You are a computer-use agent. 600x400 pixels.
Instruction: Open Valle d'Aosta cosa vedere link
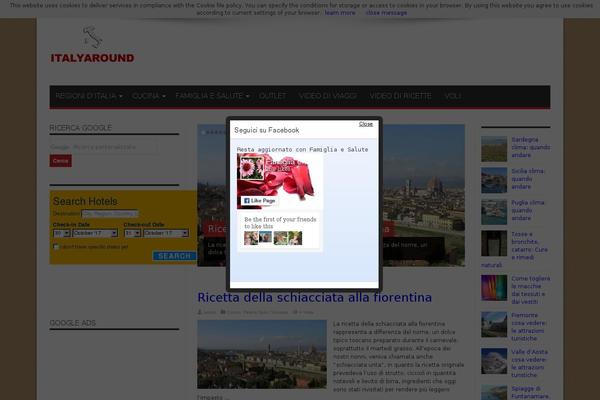[529, 363]
